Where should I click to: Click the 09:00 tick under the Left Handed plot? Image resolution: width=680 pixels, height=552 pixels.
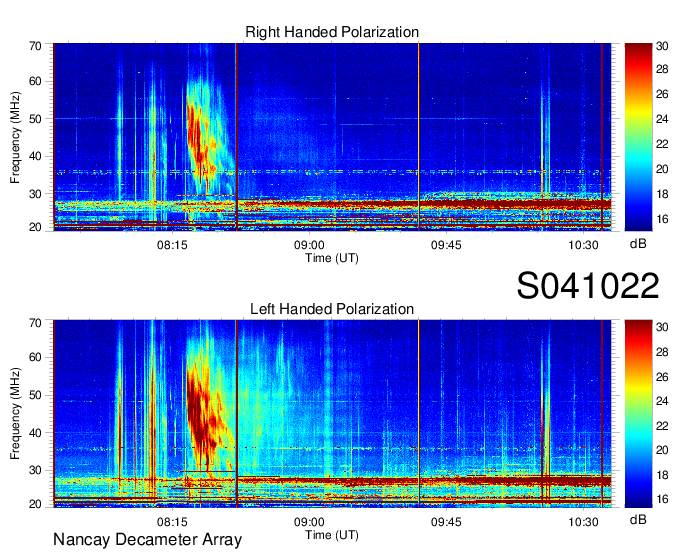tap(309, 522)
